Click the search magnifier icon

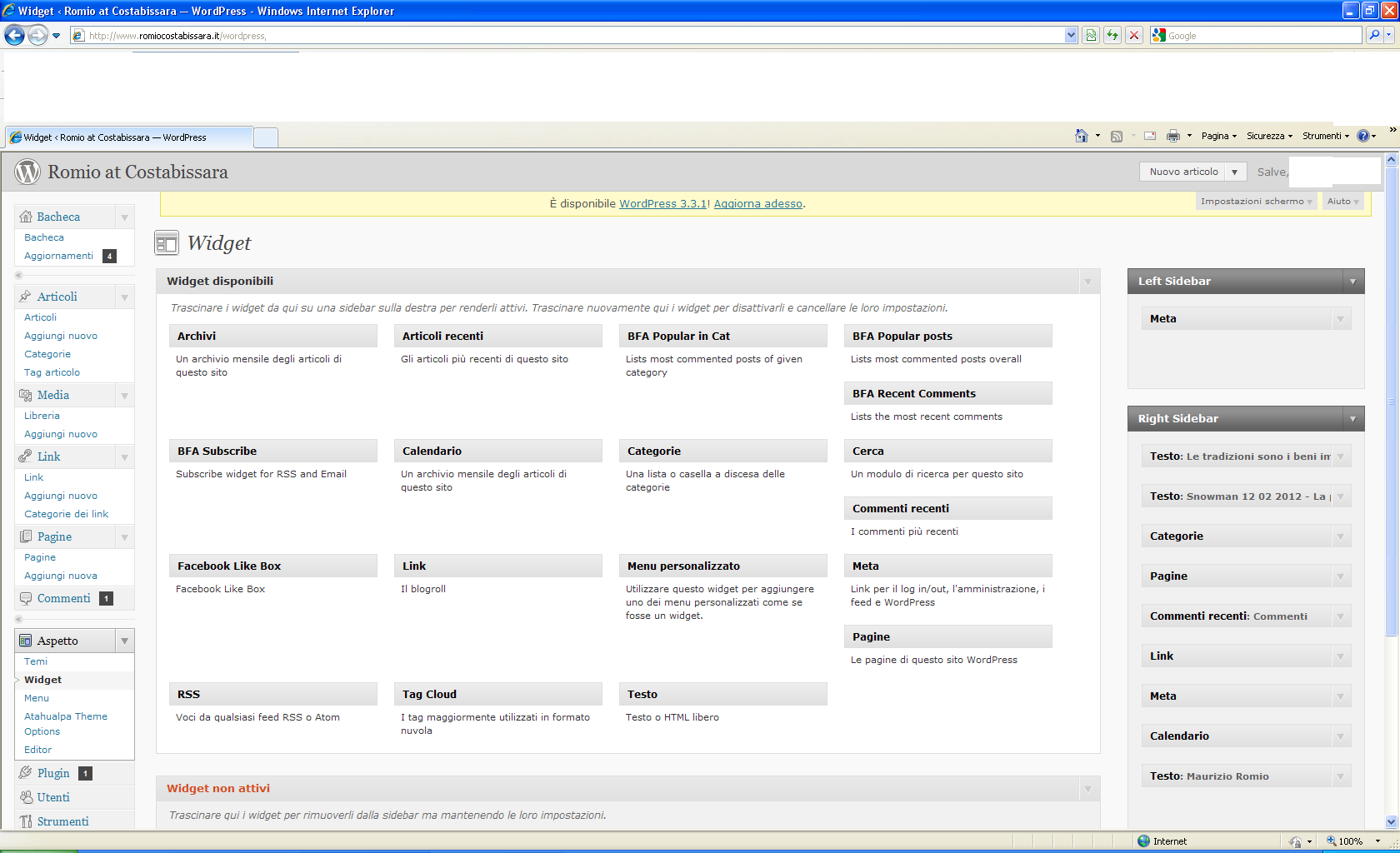pyautogui.click(x=1374, y=35)
